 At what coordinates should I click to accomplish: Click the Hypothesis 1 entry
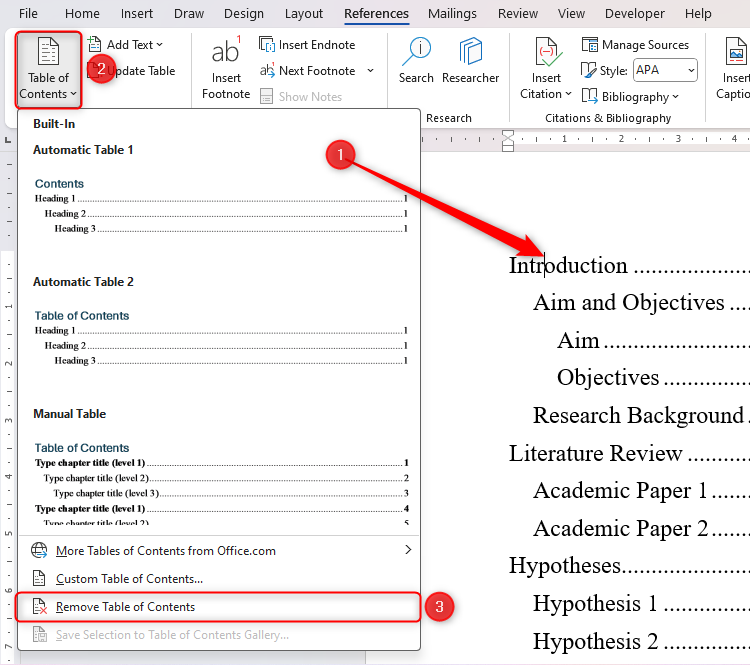pyautogui.click(x=595, y=604)
